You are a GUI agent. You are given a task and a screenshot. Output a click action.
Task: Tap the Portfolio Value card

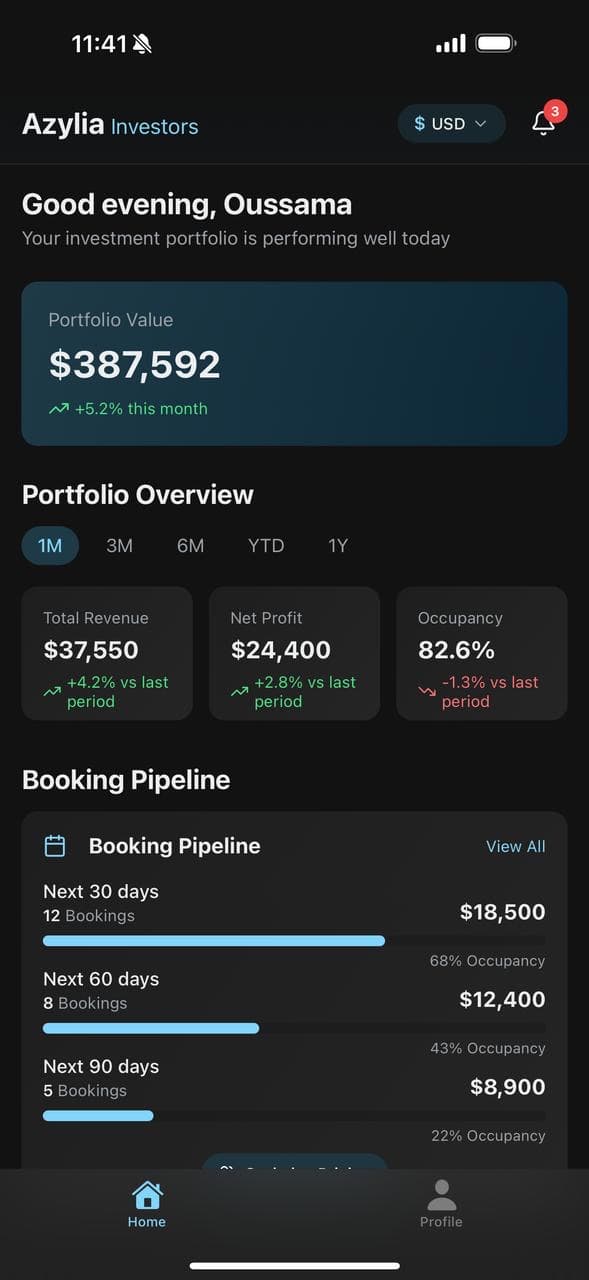point(294,362)
